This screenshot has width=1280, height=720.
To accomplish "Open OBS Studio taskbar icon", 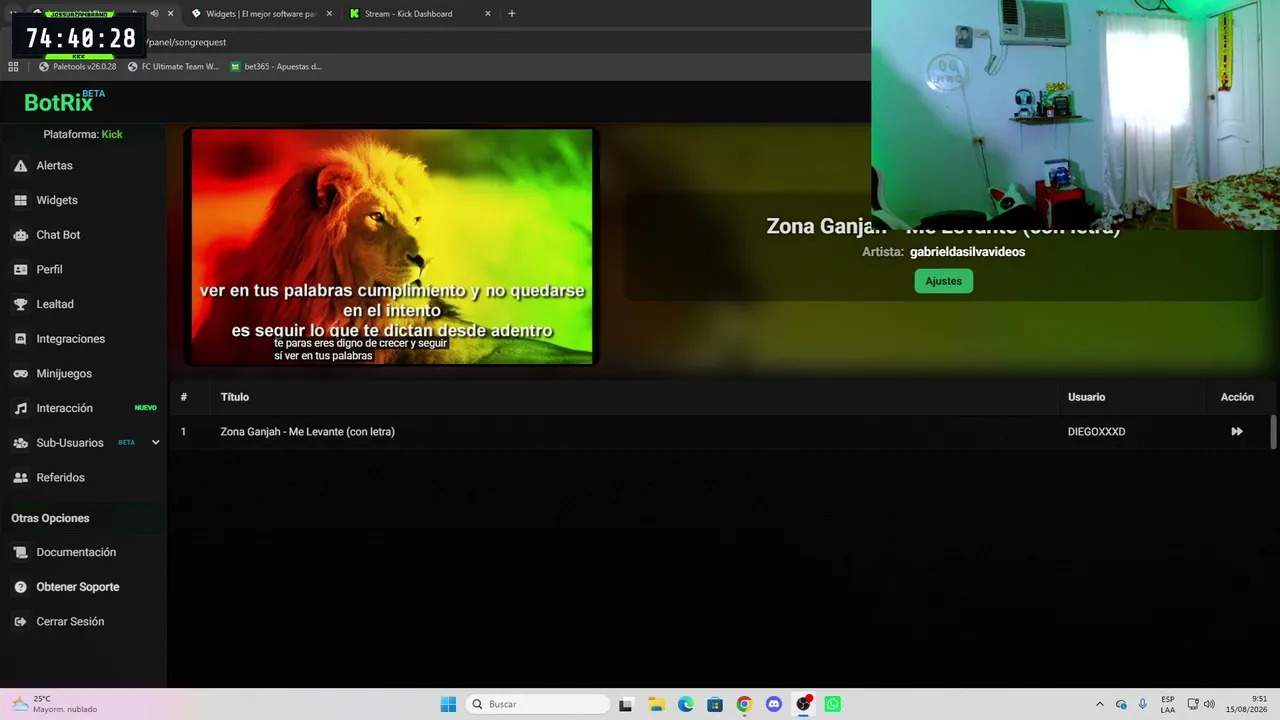I will coord(803,704).
